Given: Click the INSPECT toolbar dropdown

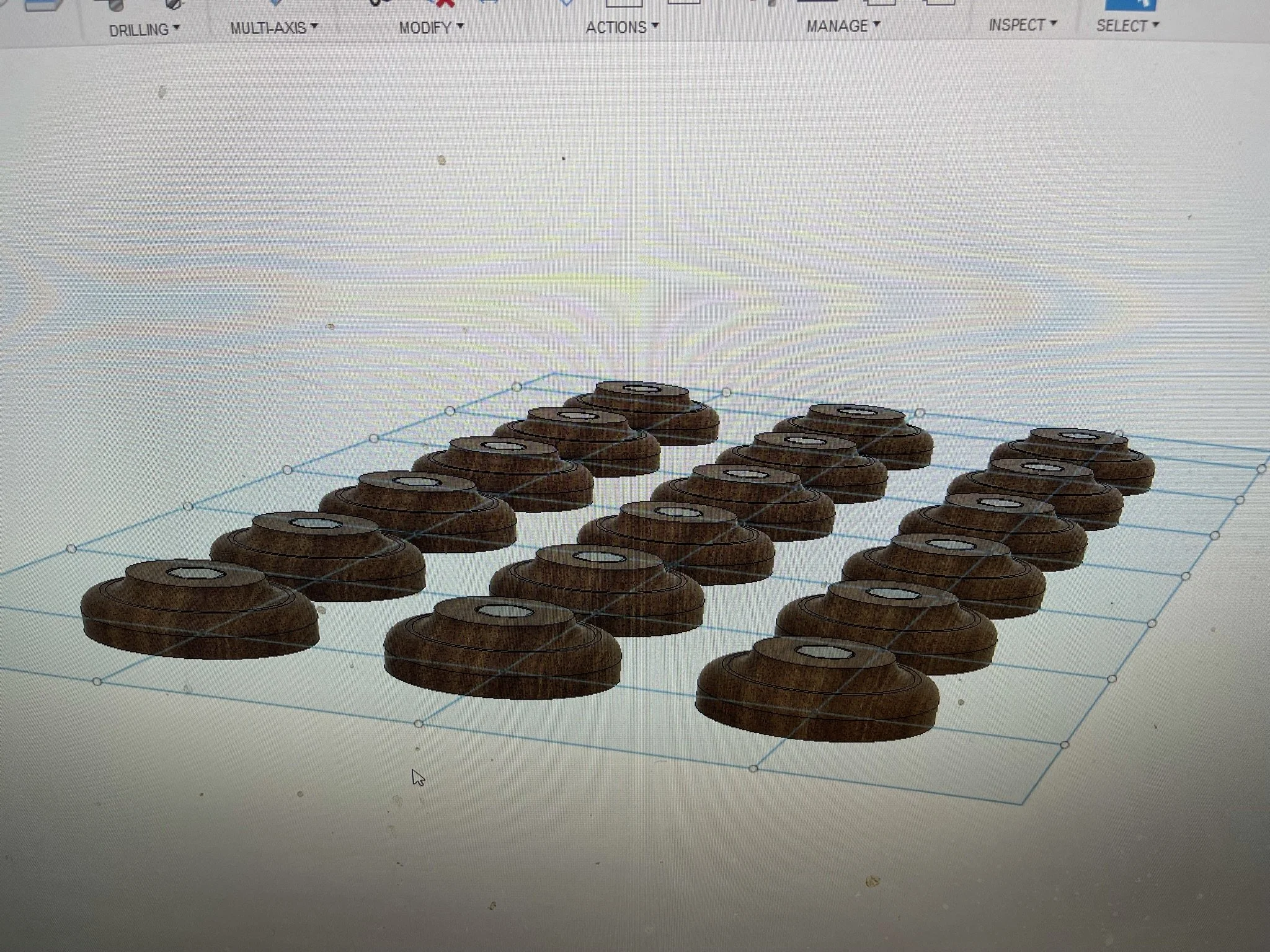Looking at the screenshot, I should pos(1022,25).
